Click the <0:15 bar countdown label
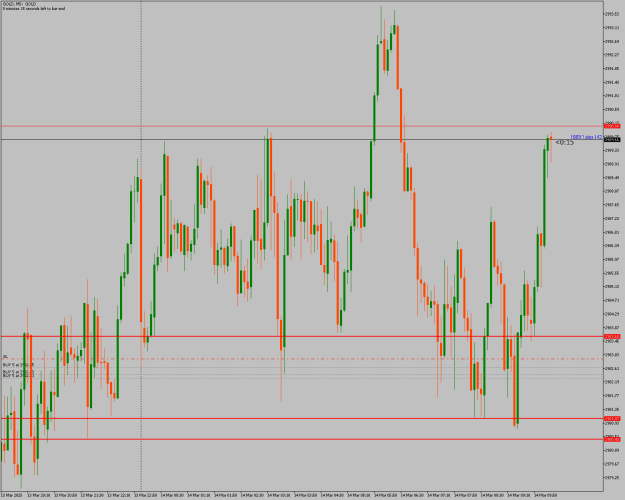Viewport: 625px width, 500px height. 564,142
